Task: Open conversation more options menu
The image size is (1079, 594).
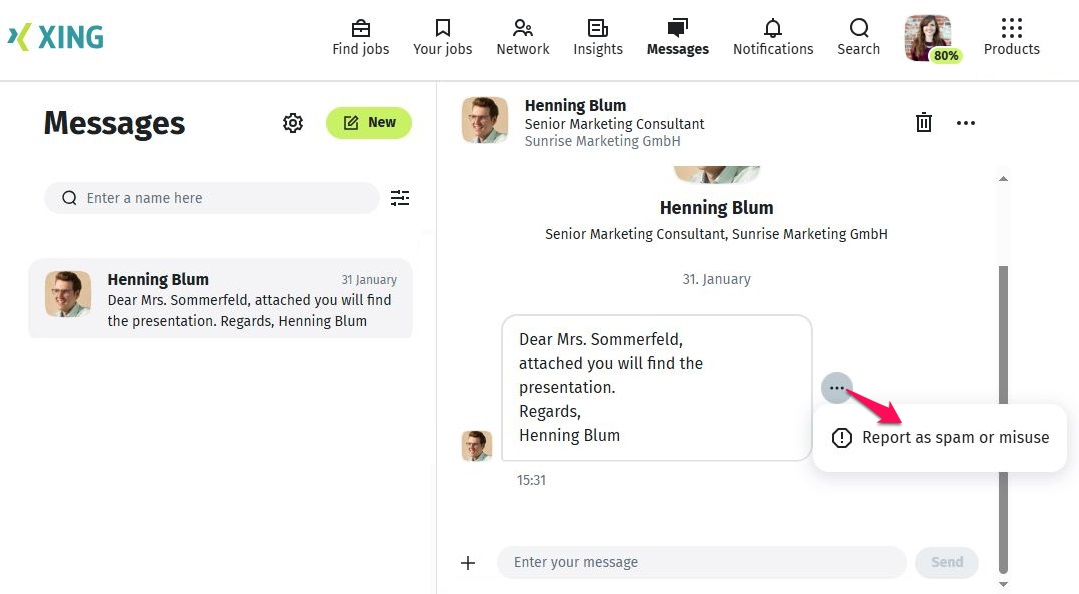Action: pos(965,123)
